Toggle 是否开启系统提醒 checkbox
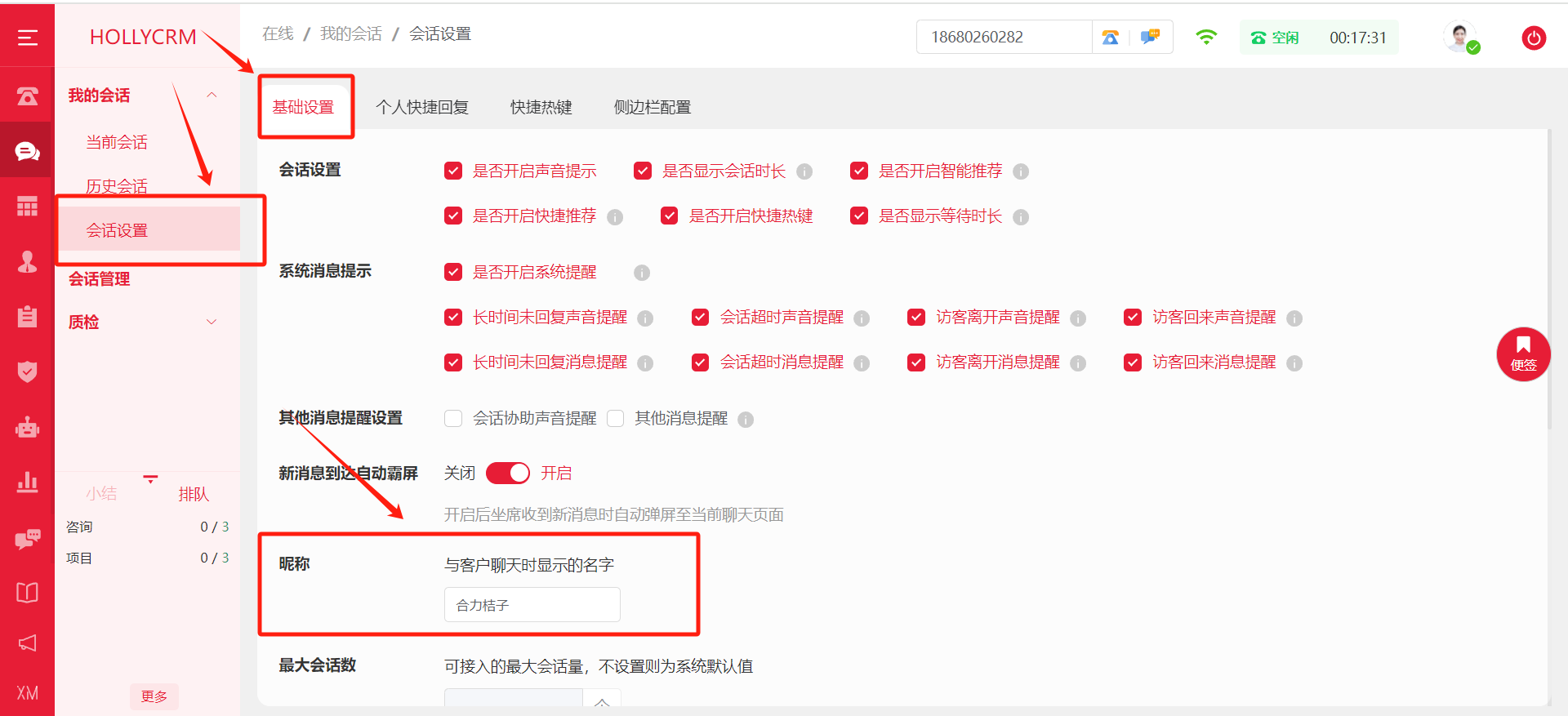 pyautogui.click(x=453, y=272)
